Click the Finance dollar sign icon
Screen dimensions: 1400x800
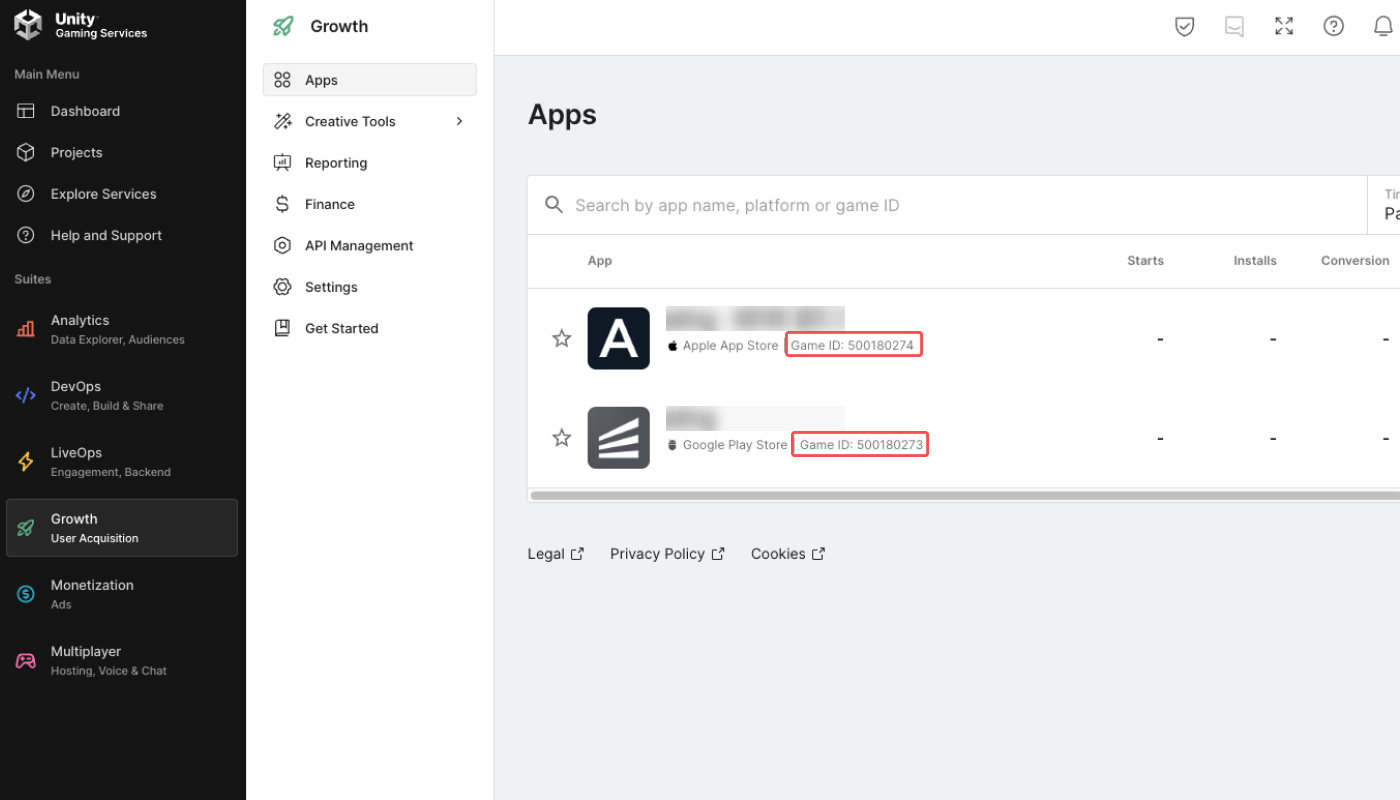click(x=283, y=204)
